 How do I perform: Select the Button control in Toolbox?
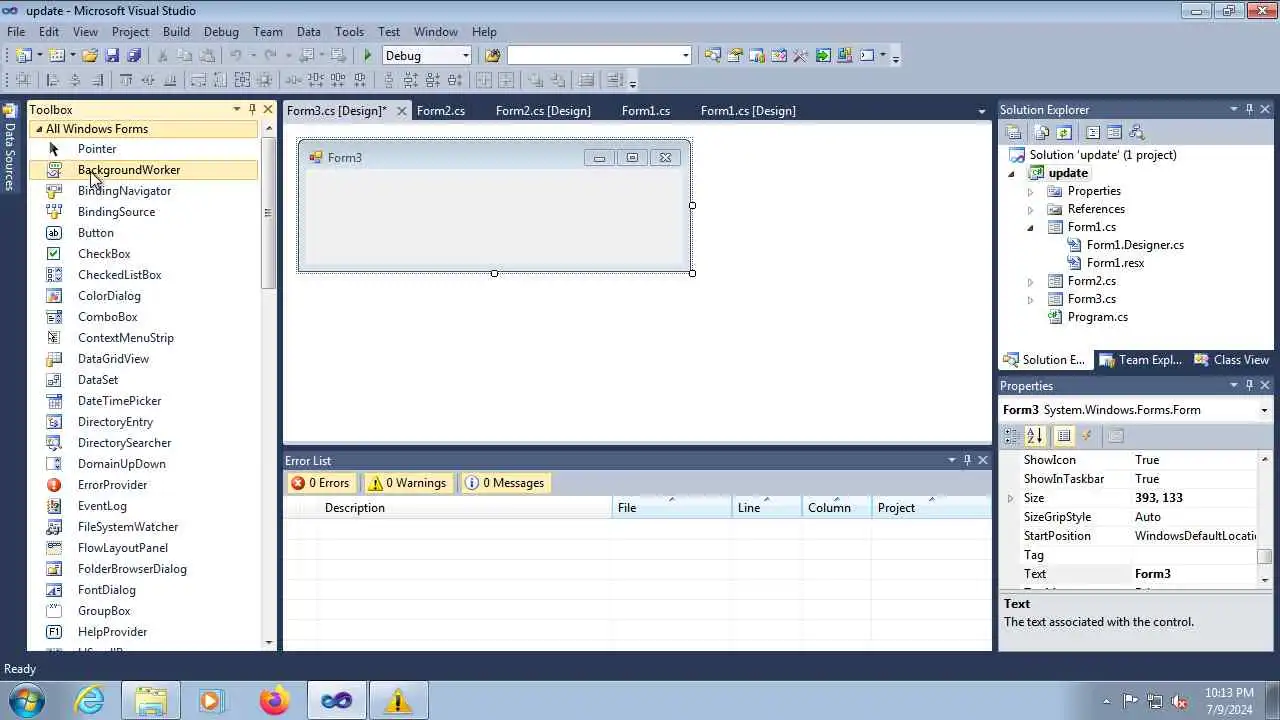point(143,233)
